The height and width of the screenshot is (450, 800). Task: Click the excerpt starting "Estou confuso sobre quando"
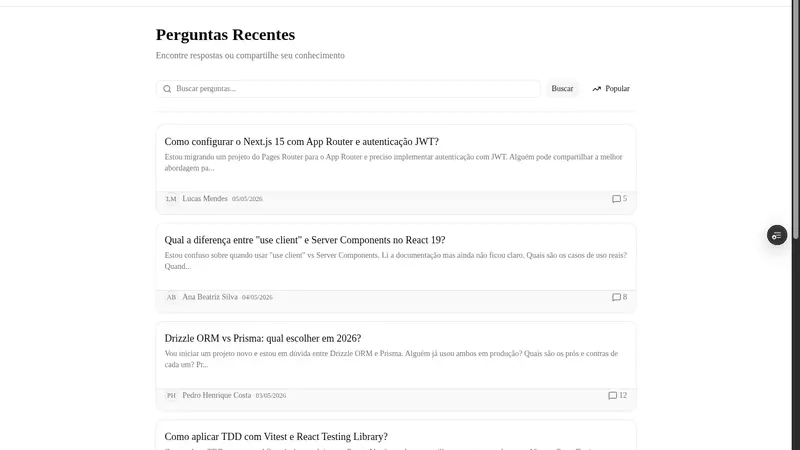395,261
